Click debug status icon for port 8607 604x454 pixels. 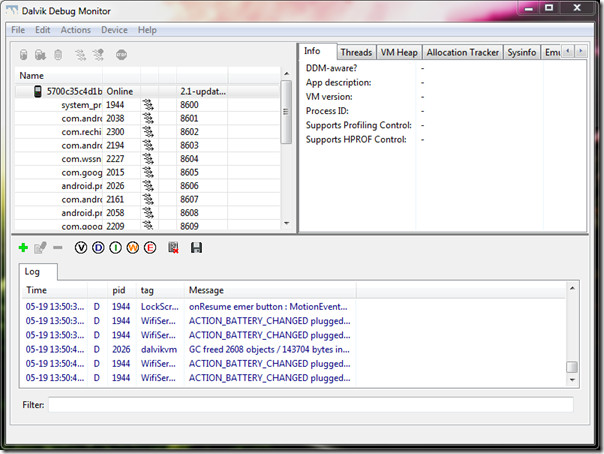148,199
